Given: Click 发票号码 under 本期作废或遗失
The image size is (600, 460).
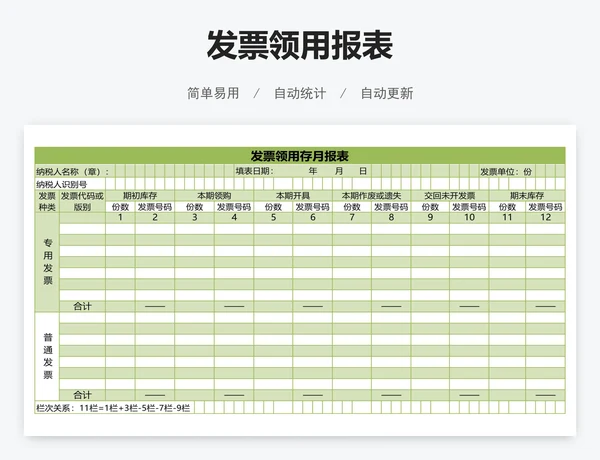Looking at the screenshot, I should click(x=391, y=207).
